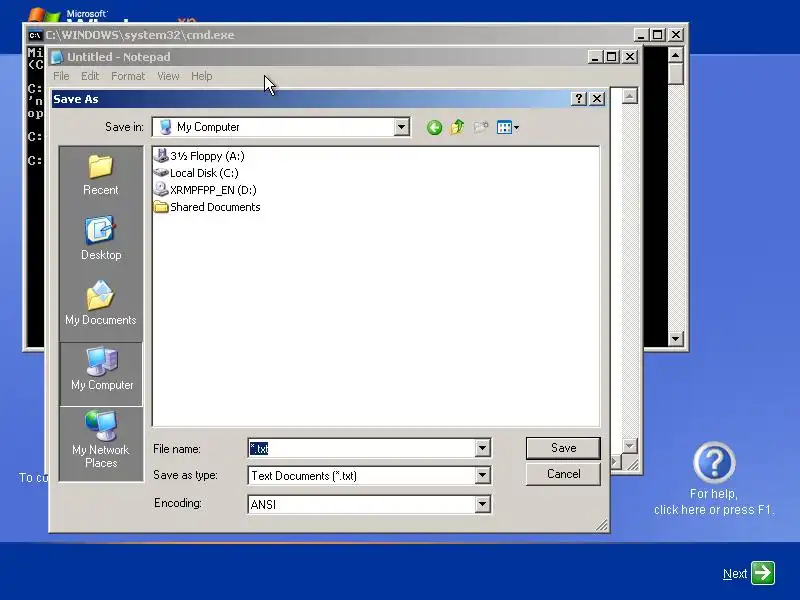
Task: Click the Save button
Action: (563, 448)
